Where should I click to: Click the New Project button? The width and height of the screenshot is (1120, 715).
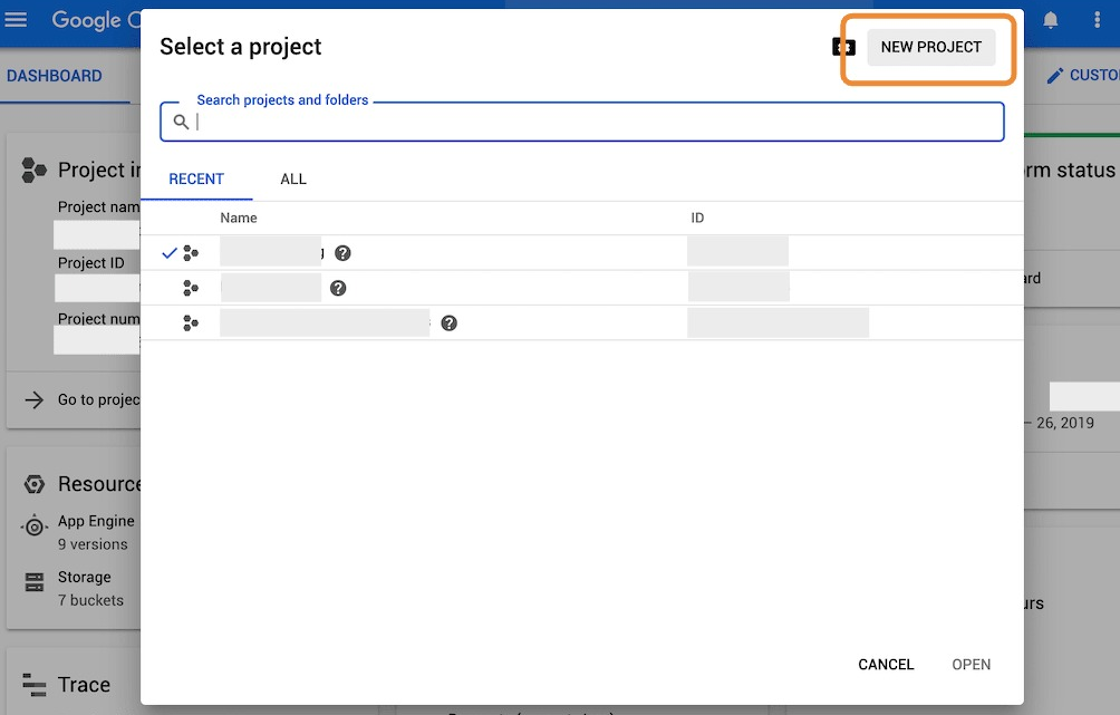tap(931, 47)
